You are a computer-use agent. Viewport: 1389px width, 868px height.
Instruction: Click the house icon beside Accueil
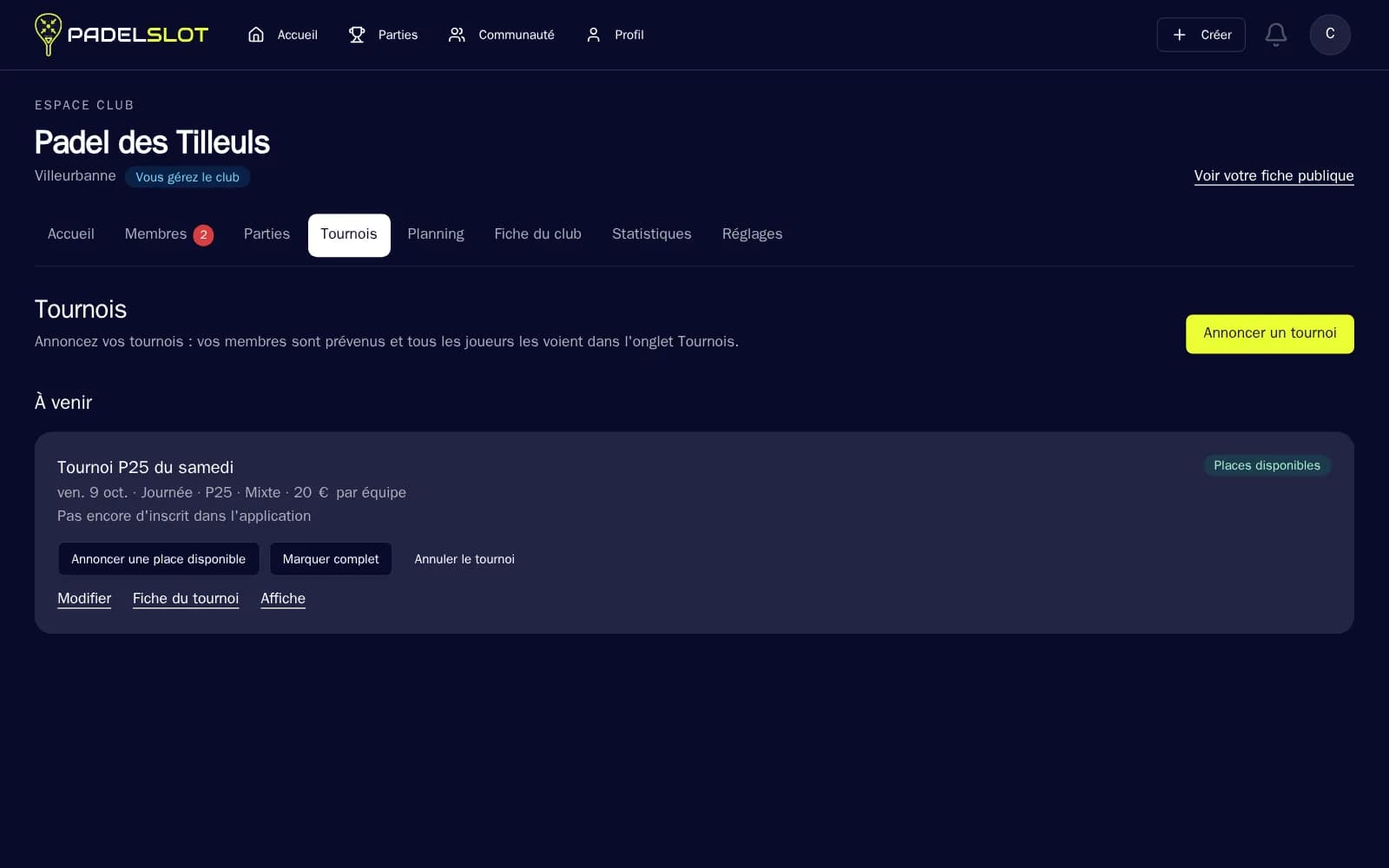(256, 35)
